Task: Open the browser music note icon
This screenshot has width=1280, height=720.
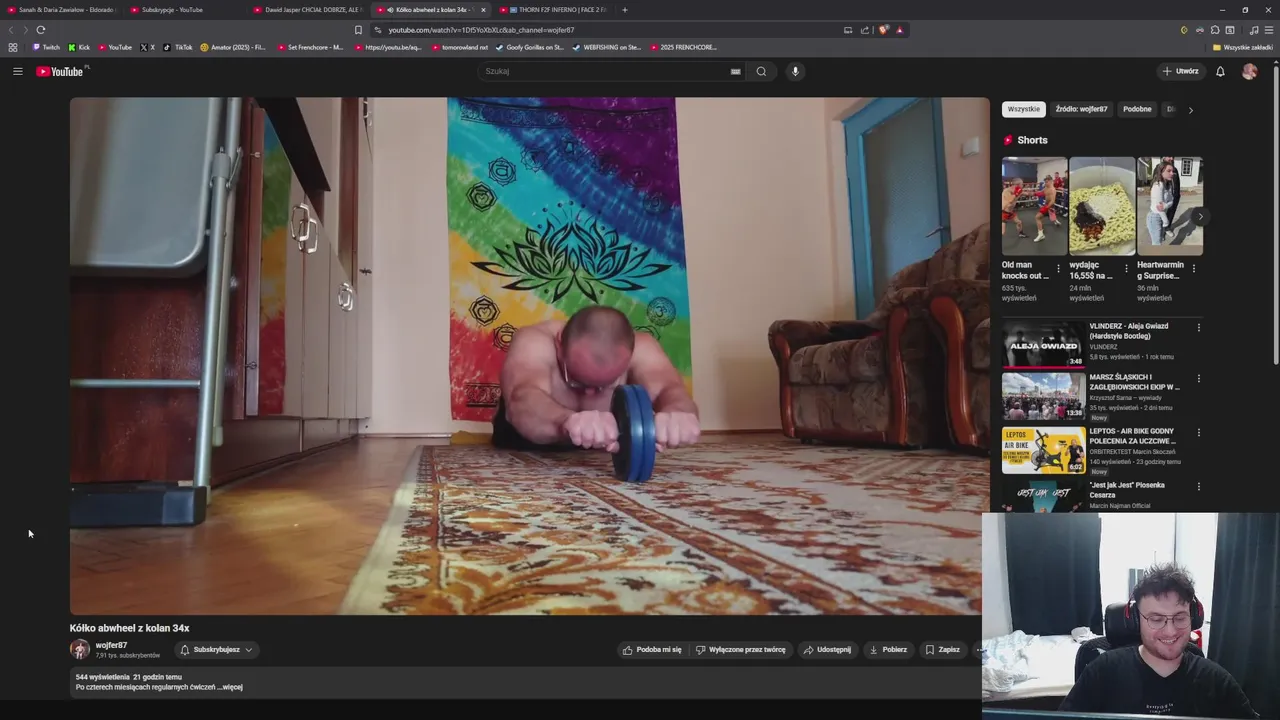Action: pyautogui.click(x=1254, y=30)
